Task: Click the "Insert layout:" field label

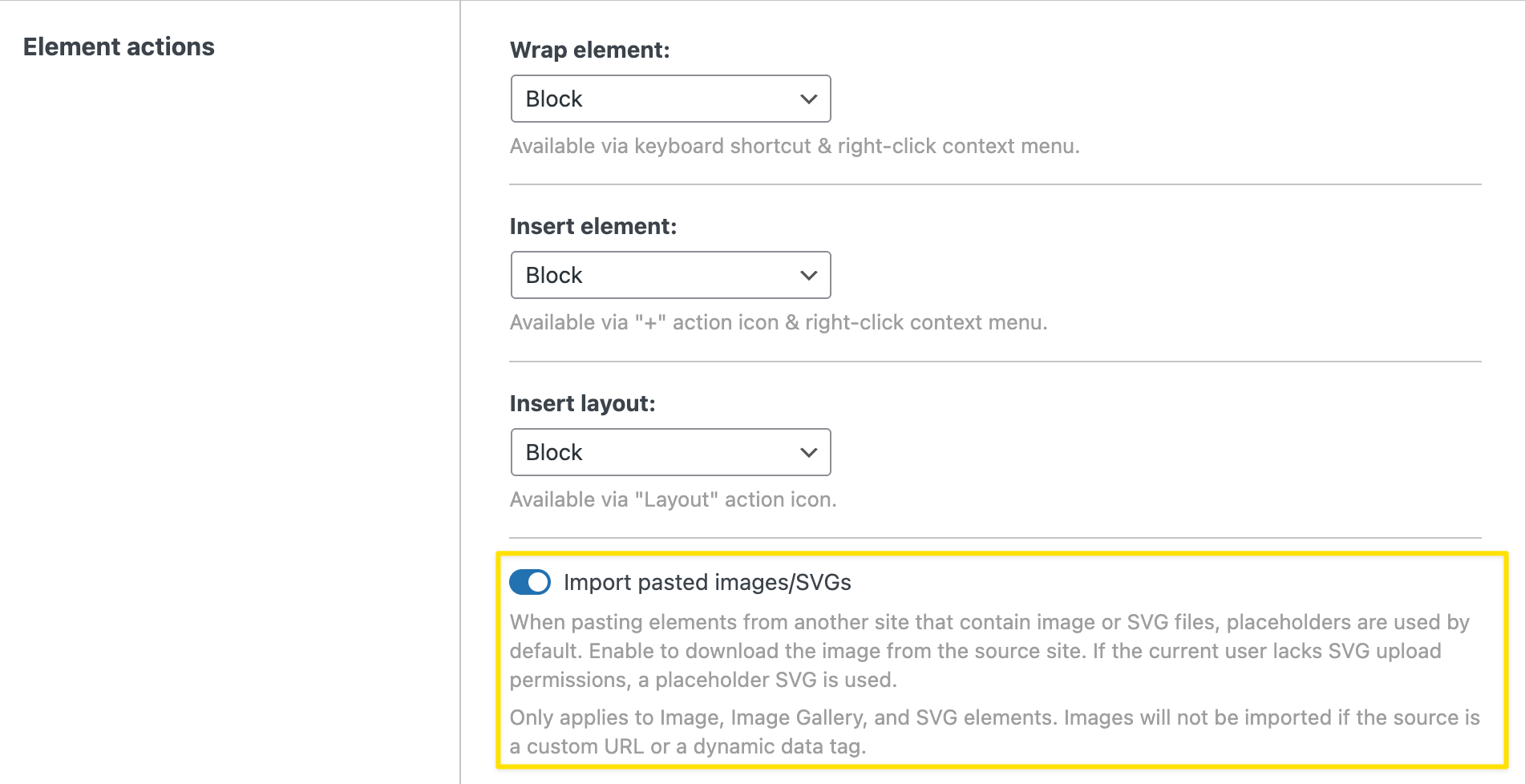Action: [x=582, y=403]
